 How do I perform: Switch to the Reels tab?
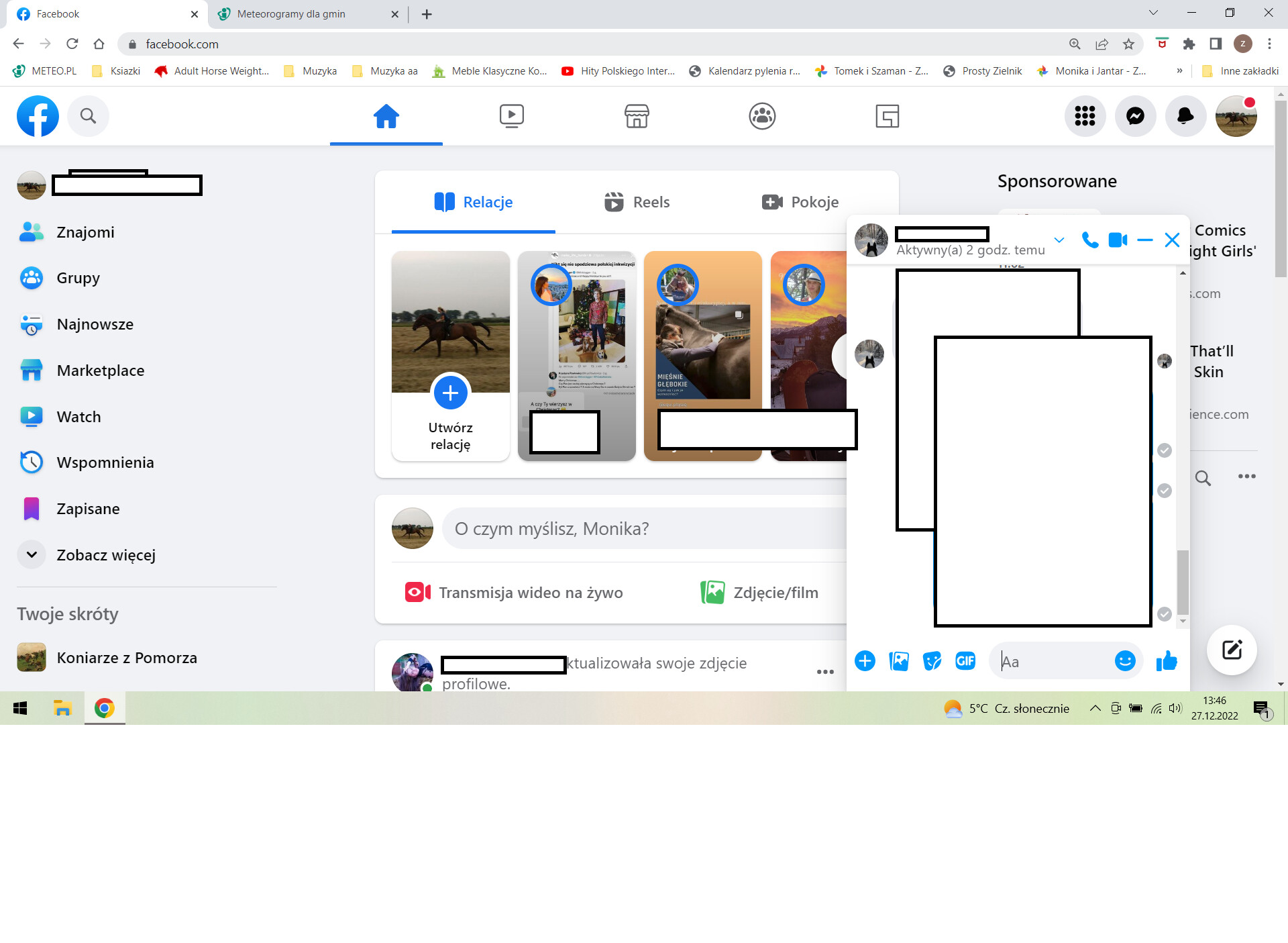(x=637, y=202)
